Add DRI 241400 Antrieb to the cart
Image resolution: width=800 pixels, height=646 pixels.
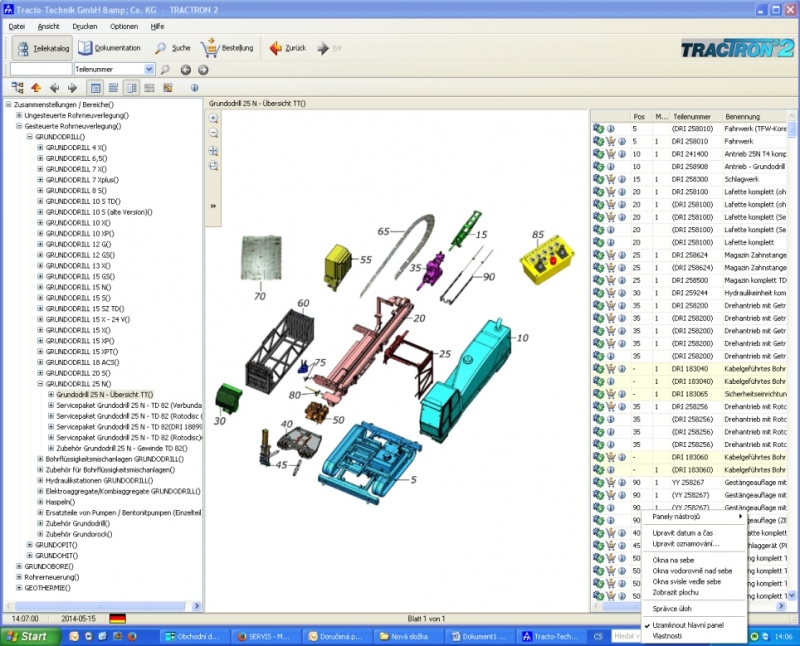point(611,154)
